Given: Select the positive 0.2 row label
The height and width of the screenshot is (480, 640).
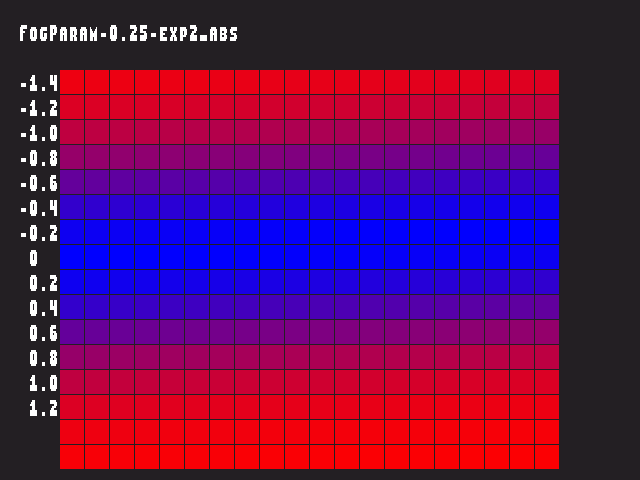Looking at the screenshot, I should pyautogui.click(x=44, y=283).
